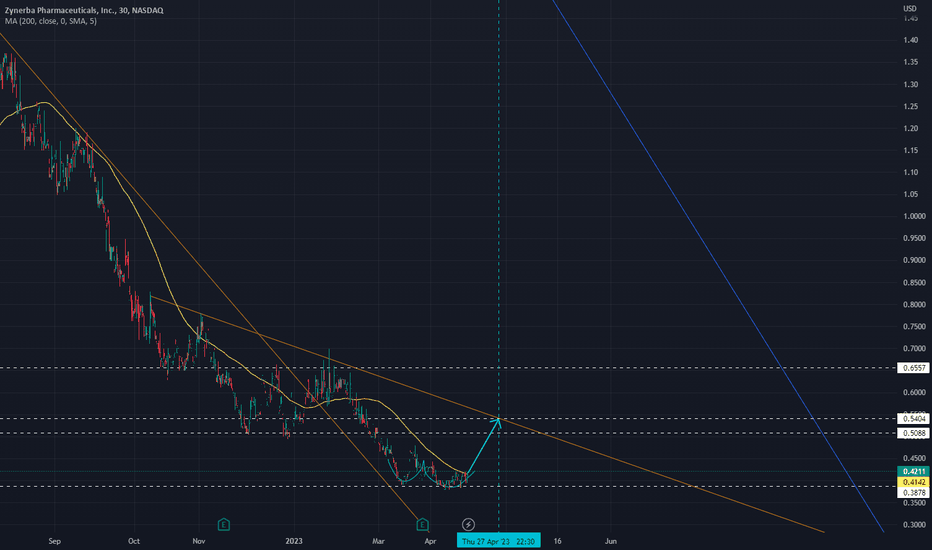932x550 pixels.
Task: Select the MA (200, close, 0, SMA, 5) legend
Action: tap(51, 21)
